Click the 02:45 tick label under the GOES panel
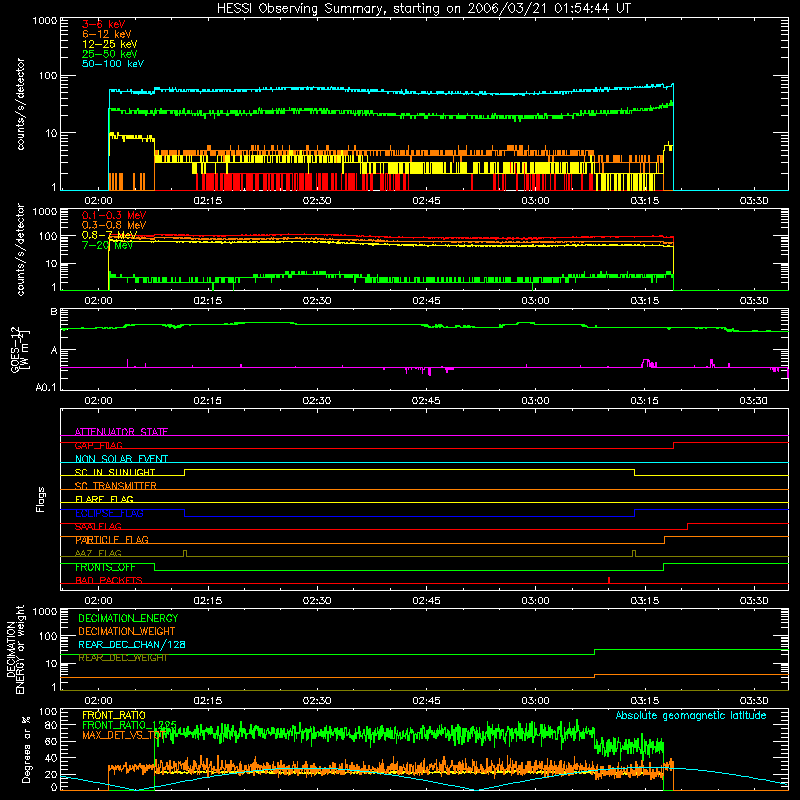800x800 pixels. [x=426, y=401]
